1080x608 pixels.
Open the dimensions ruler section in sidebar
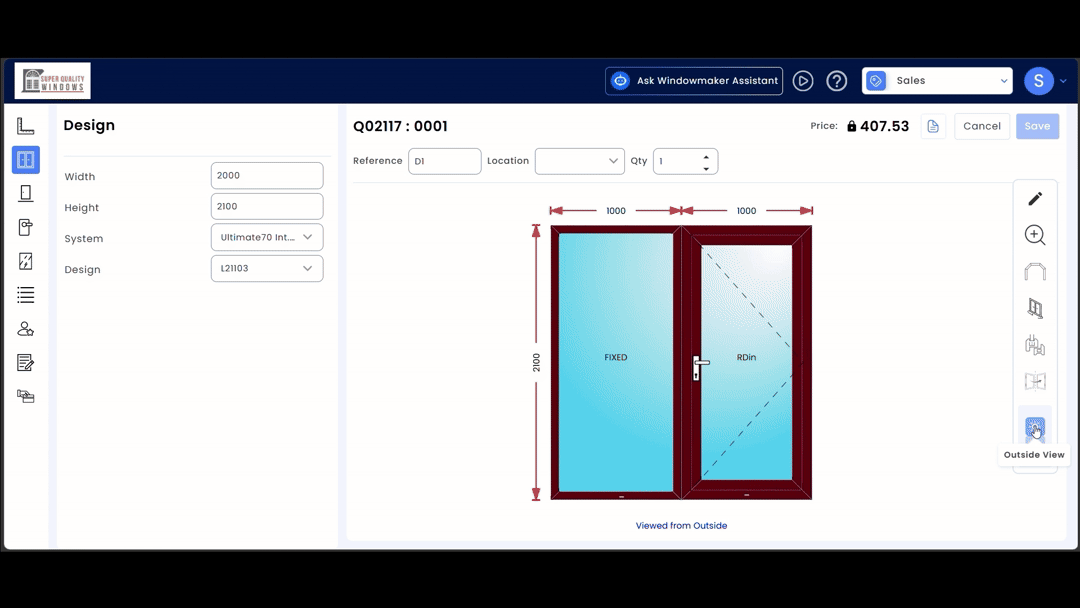pos(25,126)
